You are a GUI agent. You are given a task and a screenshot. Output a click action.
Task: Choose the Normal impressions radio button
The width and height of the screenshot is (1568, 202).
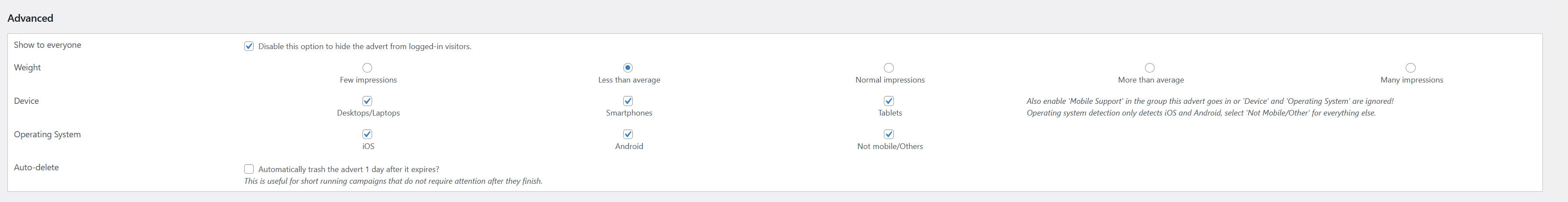(889, 67)
